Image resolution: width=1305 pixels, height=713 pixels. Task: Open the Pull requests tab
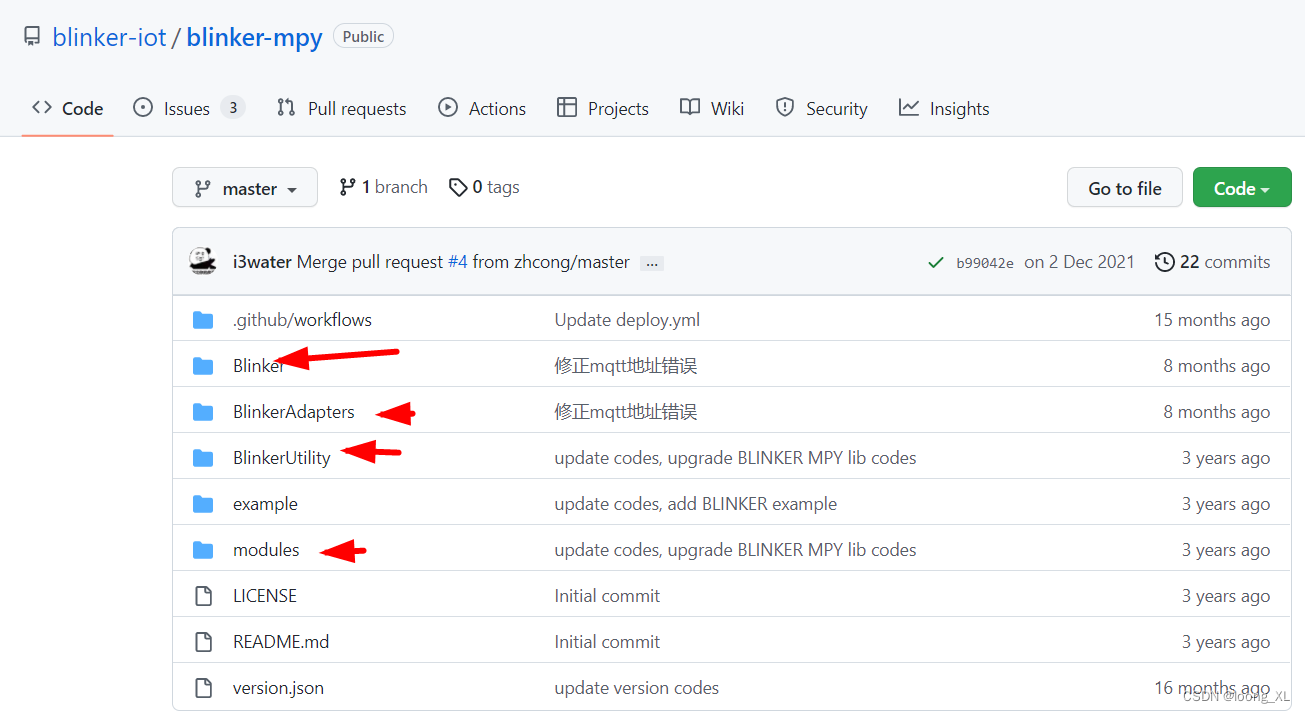[x=341, y=108]
